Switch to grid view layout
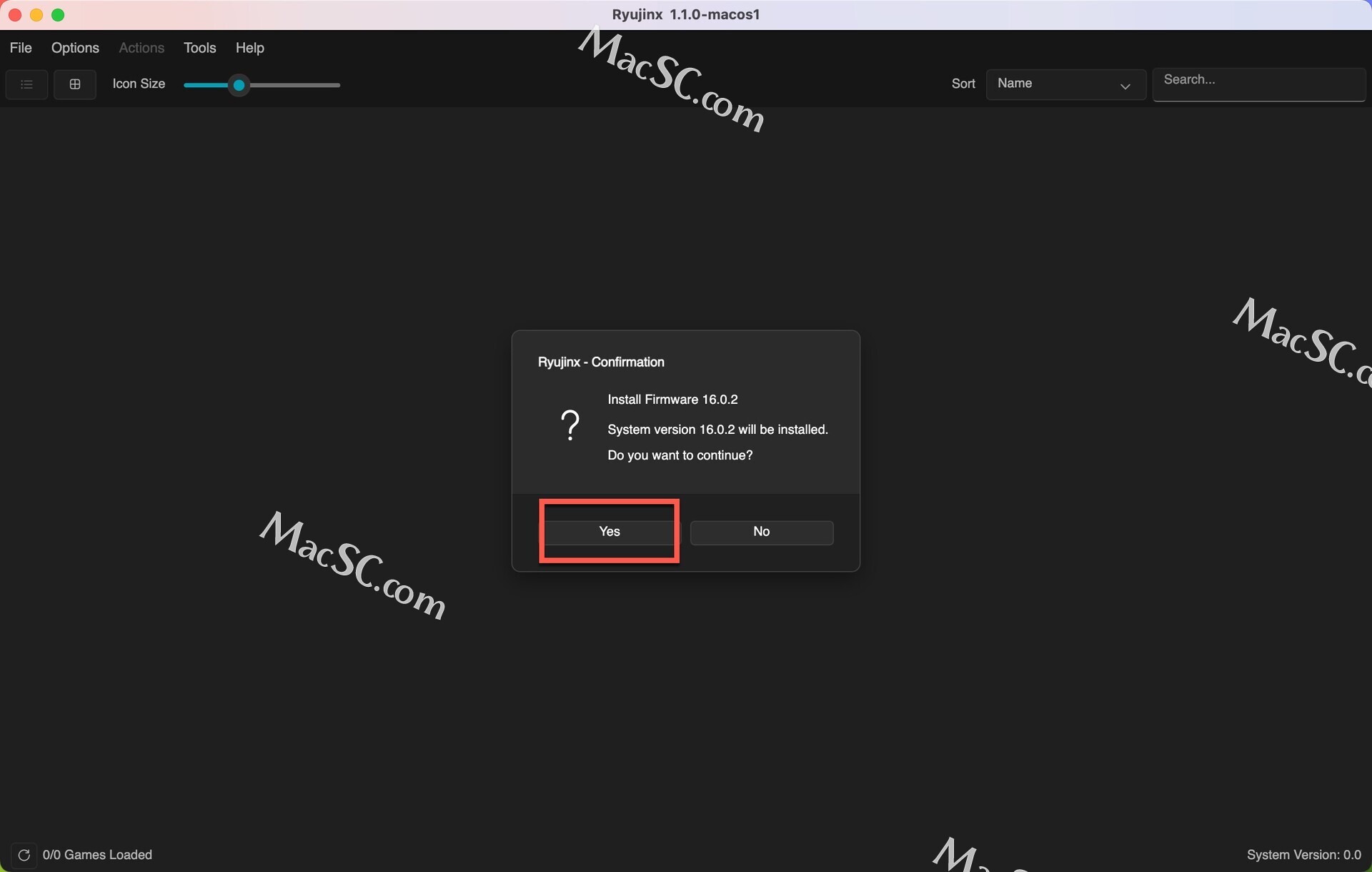This screenshot has height=872, width=1372. [x=75, y=84]
